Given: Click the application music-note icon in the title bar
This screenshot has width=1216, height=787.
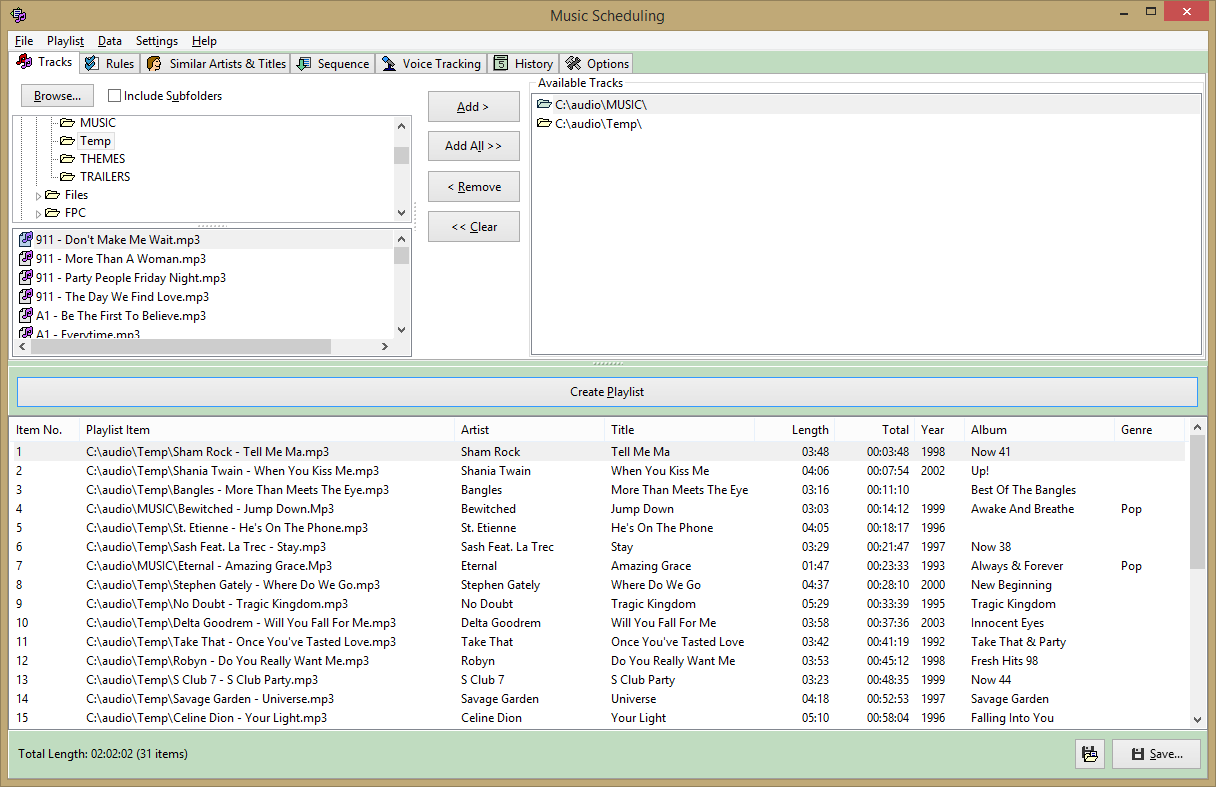Looking at the screenshot, I should (x=18, y=15).
